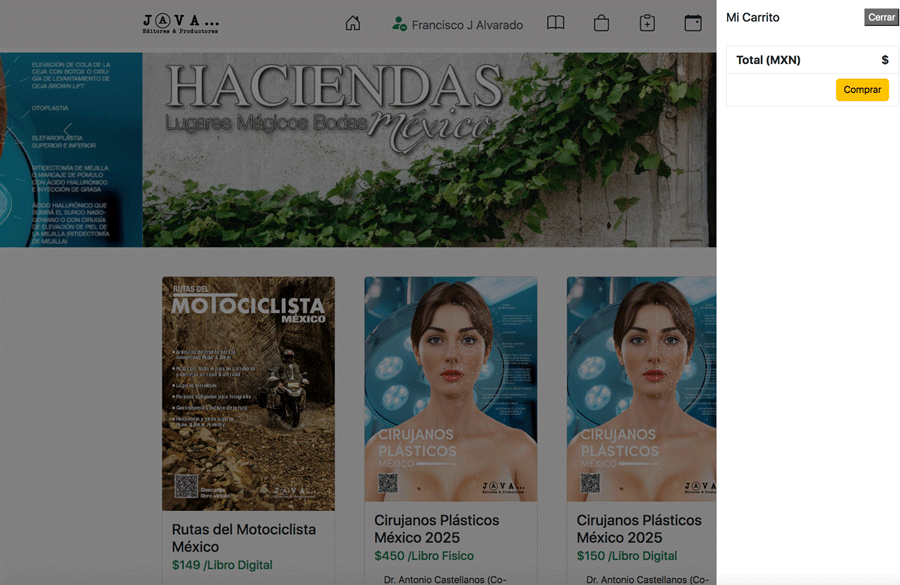Click the QR code on Motociclista cover
The width and height of the screenshot is (900, 585).
pyautogui.click(x=186, y=486)
